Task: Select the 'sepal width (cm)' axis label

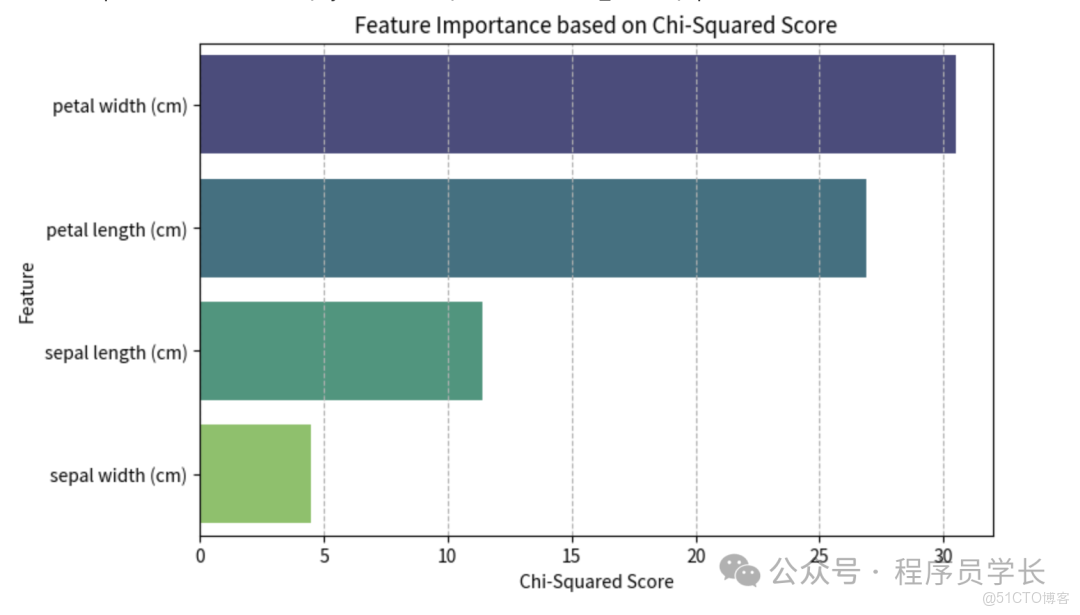Action: tap(118, 475)
